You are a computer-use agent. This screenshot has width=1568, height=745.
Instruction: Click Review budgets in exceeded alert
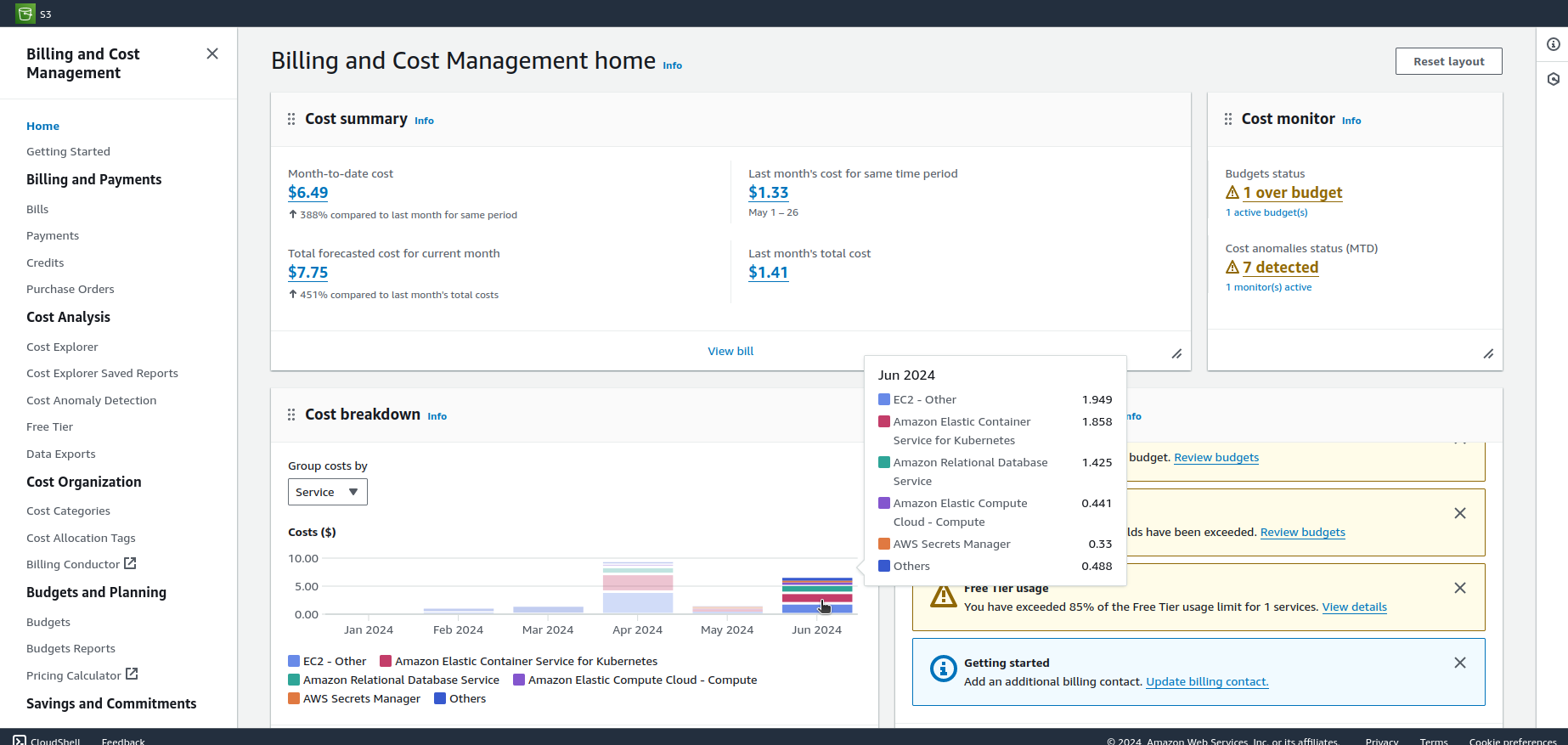click(x=1302, y=532)
